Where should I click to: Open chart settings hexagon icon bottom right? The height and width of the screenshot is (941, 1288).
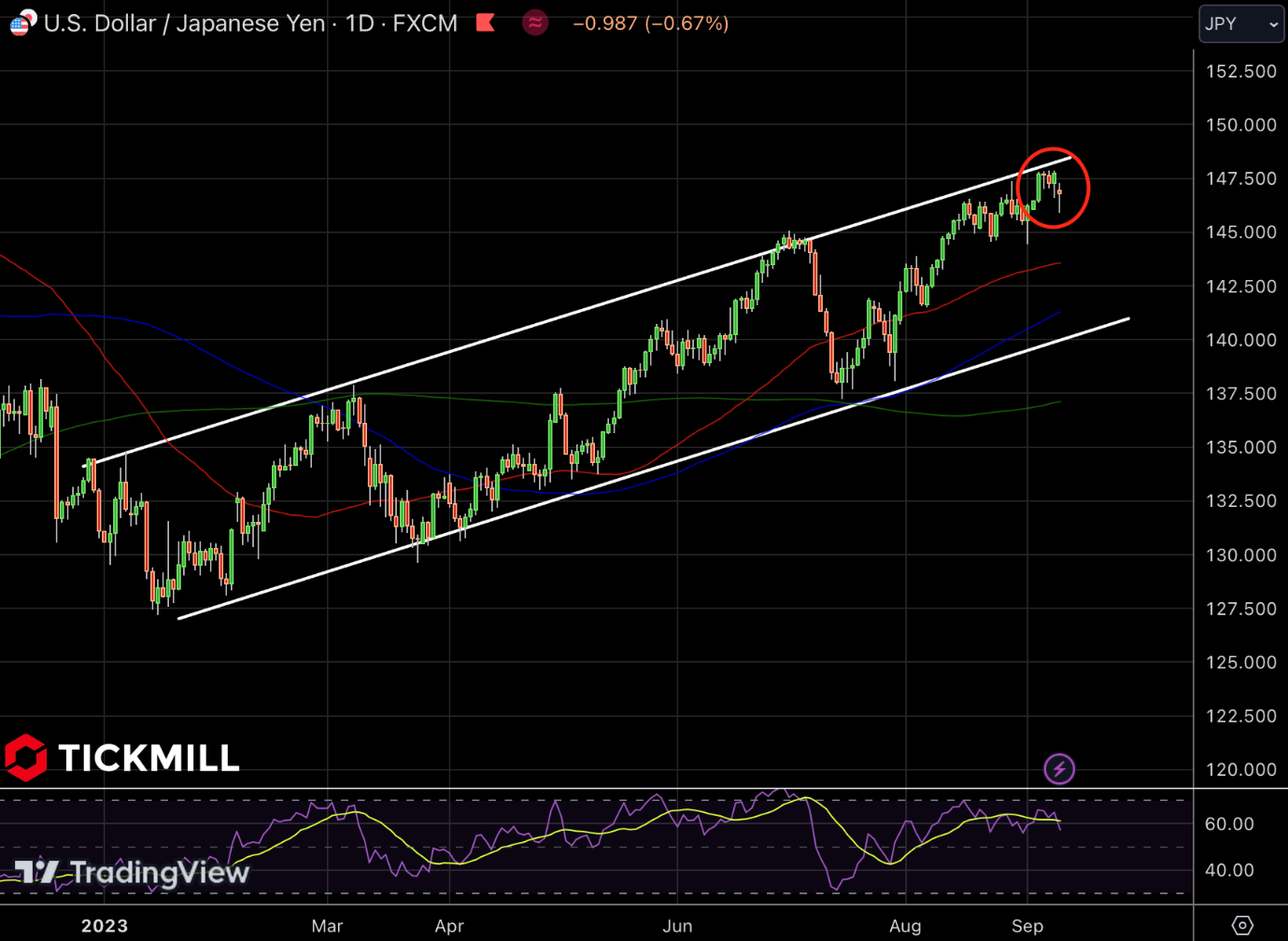pyautogui.click(x=1242, y=925)
